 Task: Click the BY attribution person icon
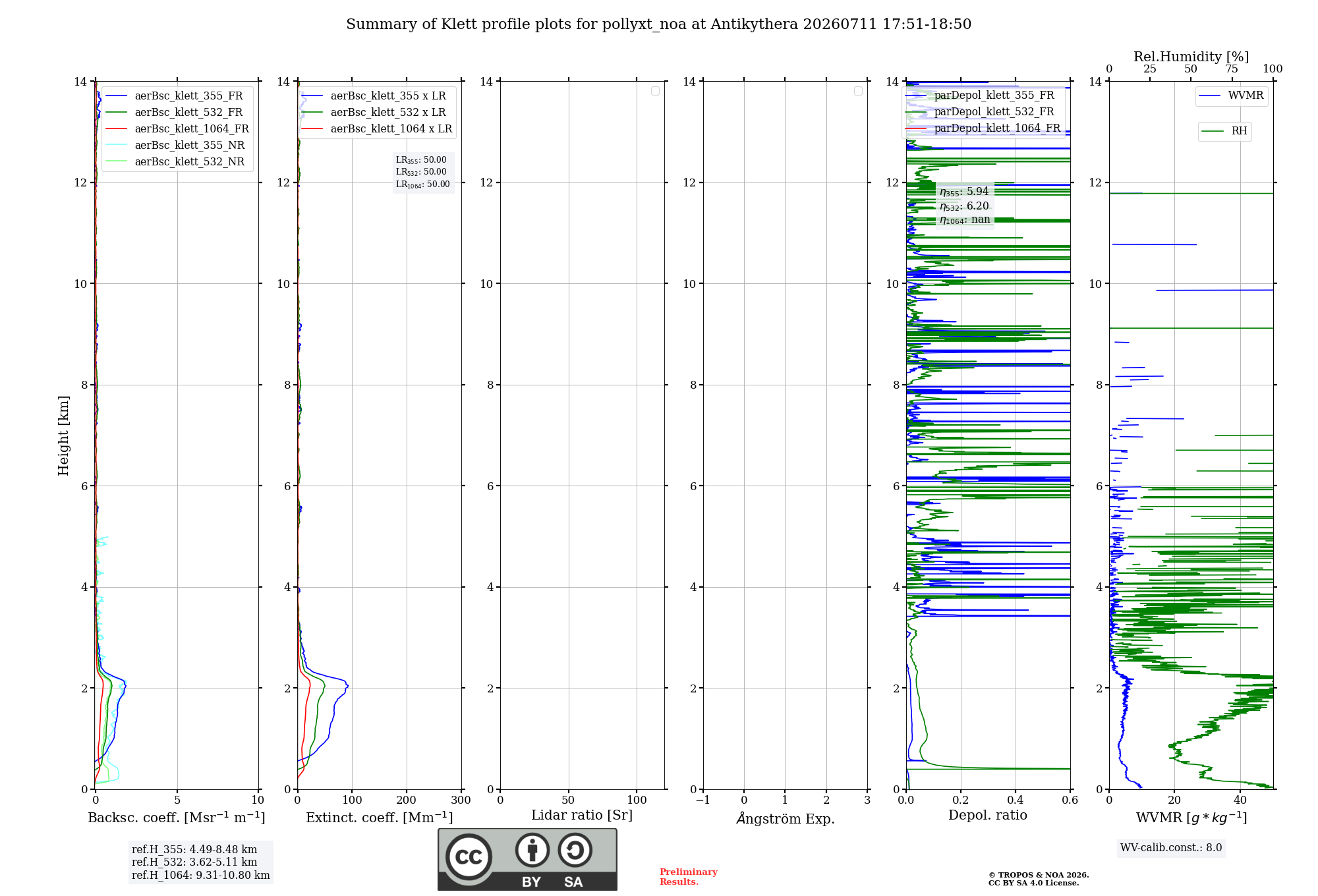tap(532, 850)
